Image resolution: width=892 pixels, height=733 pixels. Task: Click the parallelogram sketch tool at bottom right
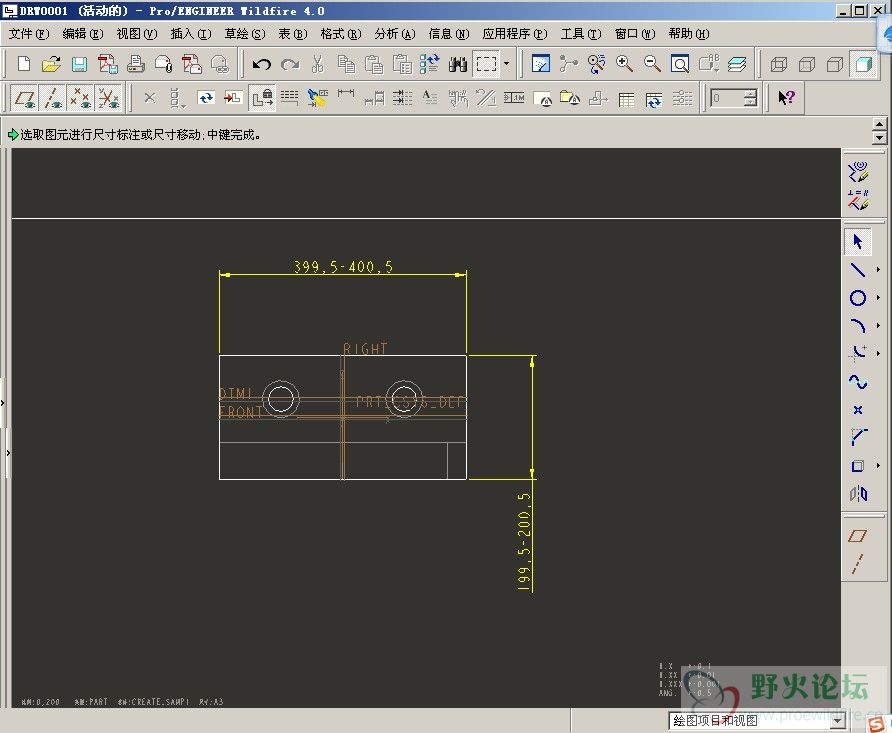pyautogui.click(x=858, y=536)
